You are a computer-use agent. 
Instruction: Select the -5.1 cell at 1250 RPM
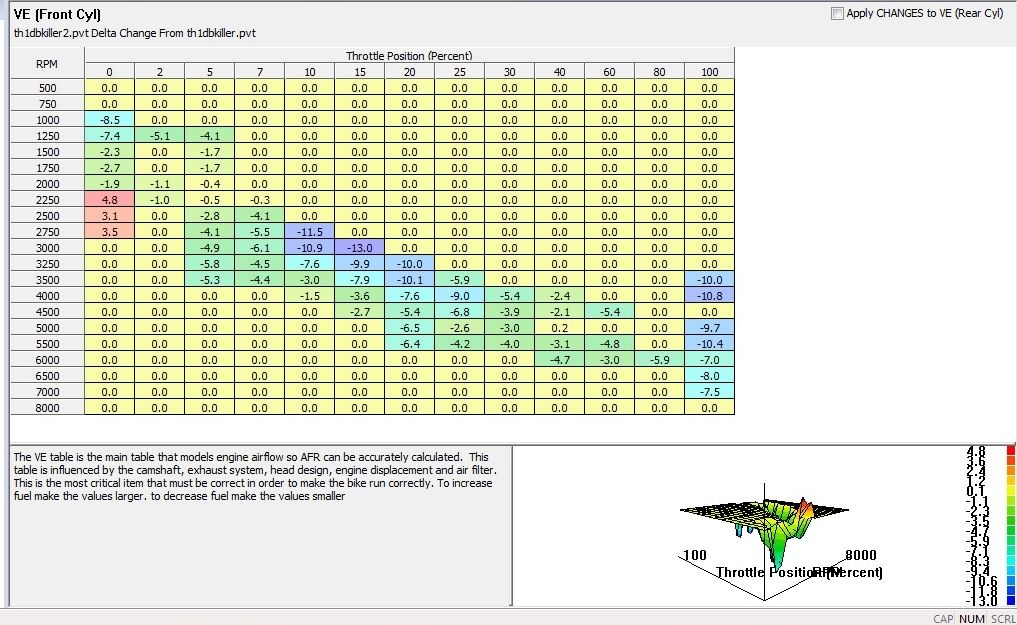pos(160,136)
